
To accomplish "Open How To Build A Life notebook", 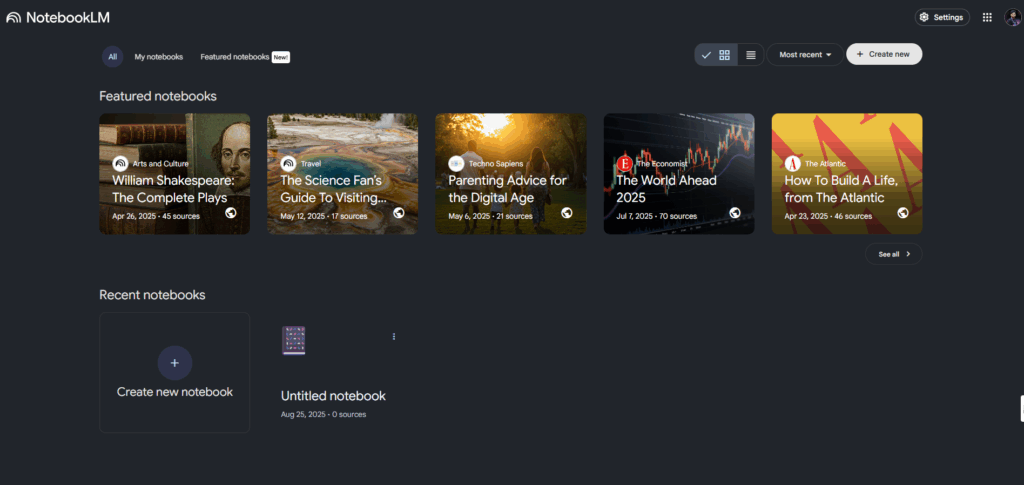I will point(847,174).
